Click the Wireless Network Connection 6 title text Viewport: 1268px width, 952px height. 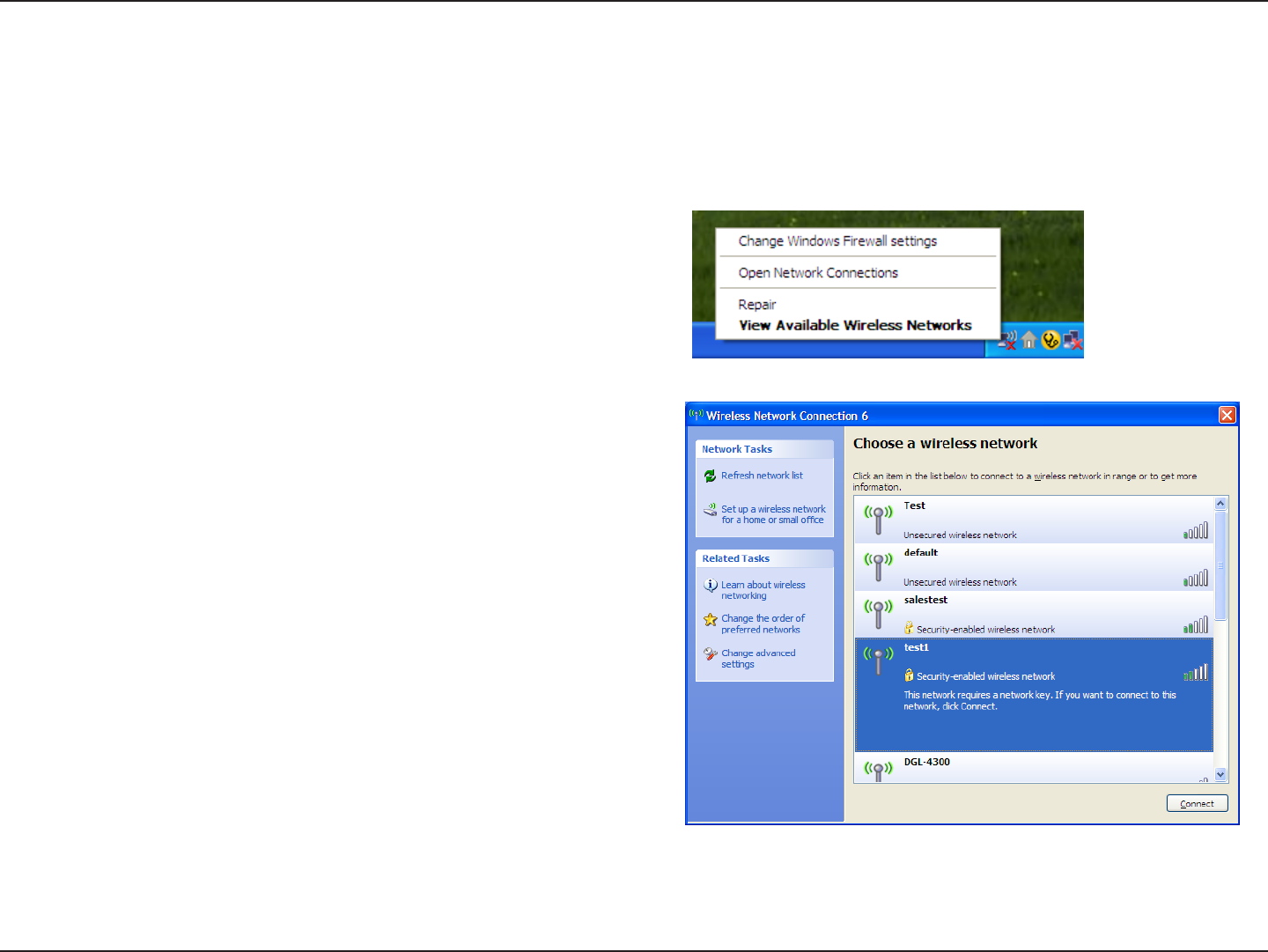786,416
